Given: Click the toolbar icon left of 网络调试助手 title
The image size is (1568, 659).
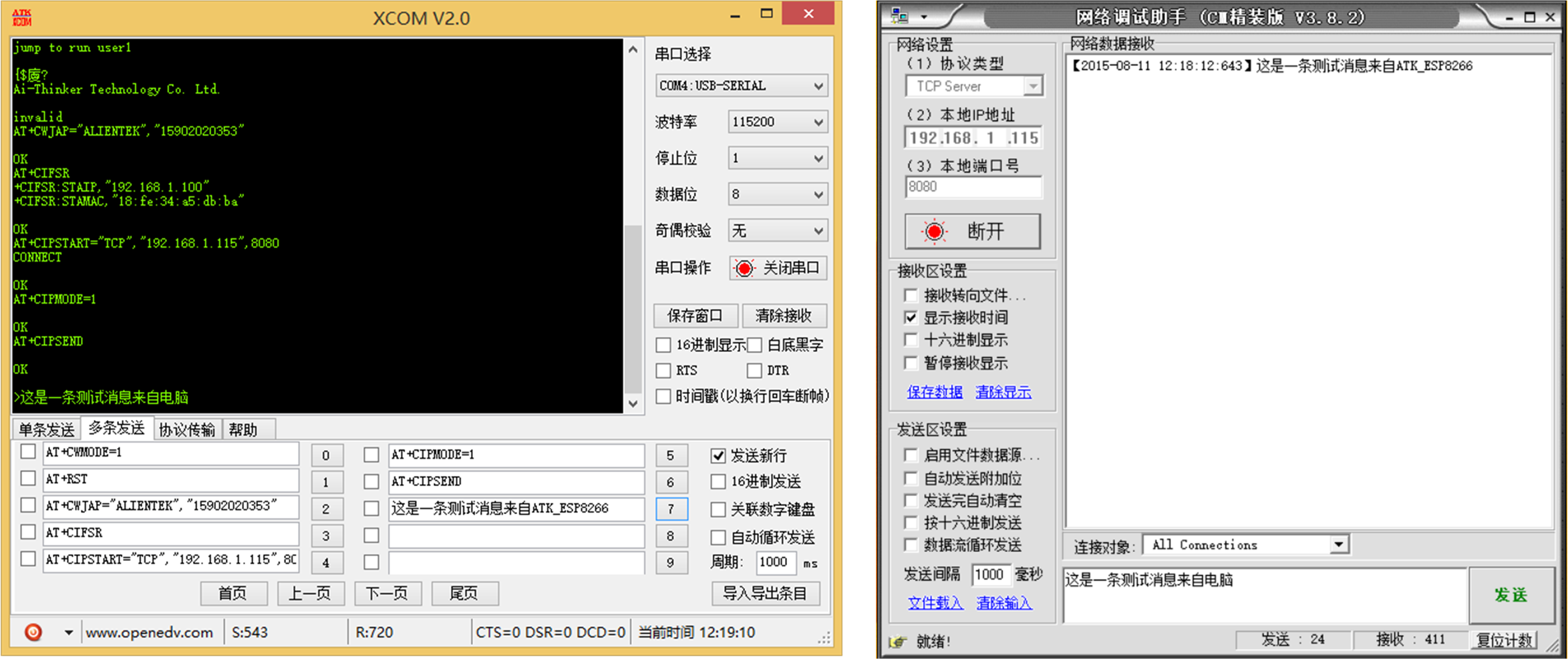Looking at the screenshot, I should click(x=899, y=15).
